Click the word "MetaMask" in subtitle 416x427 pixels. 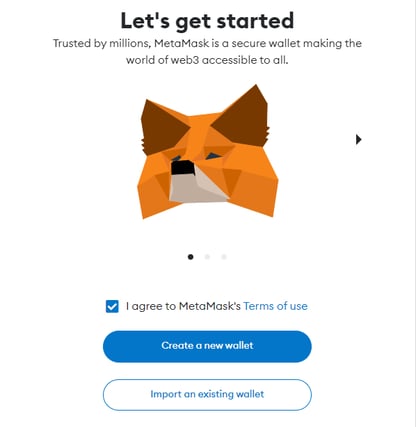tap(182, 43)
